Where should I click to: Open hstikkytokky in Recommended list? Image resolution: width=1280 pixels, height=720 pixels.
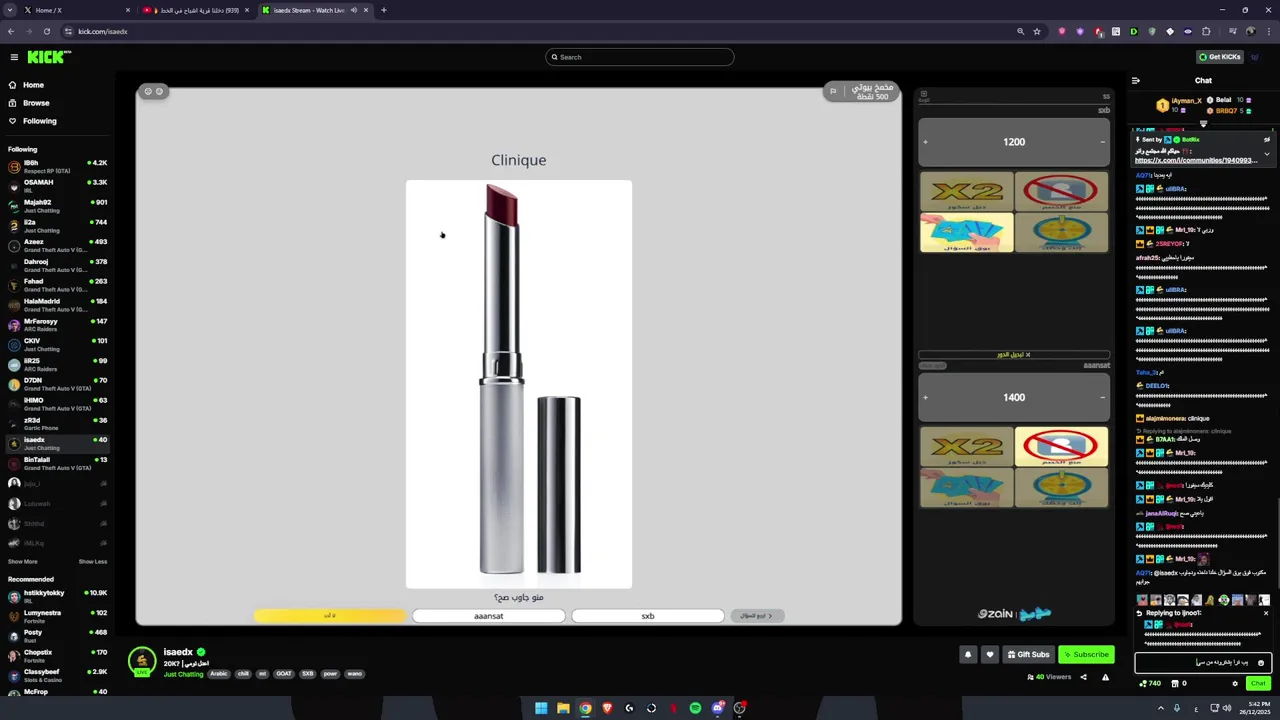point(58,596)
